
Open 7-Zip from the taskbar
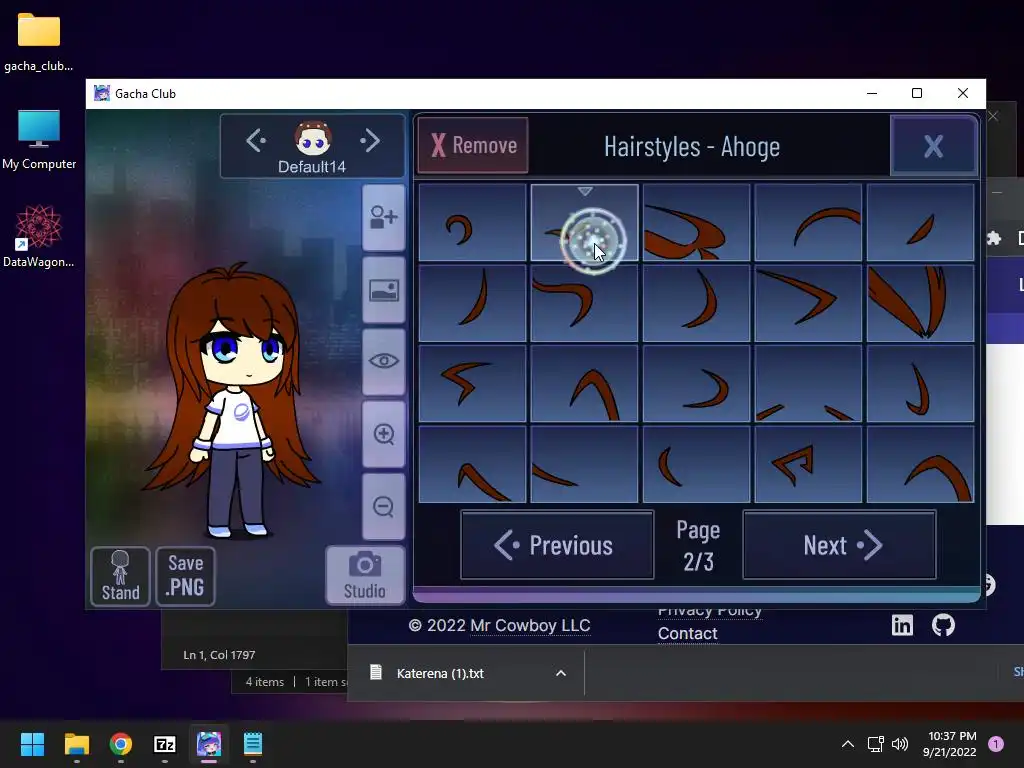[x=165, y=744]
